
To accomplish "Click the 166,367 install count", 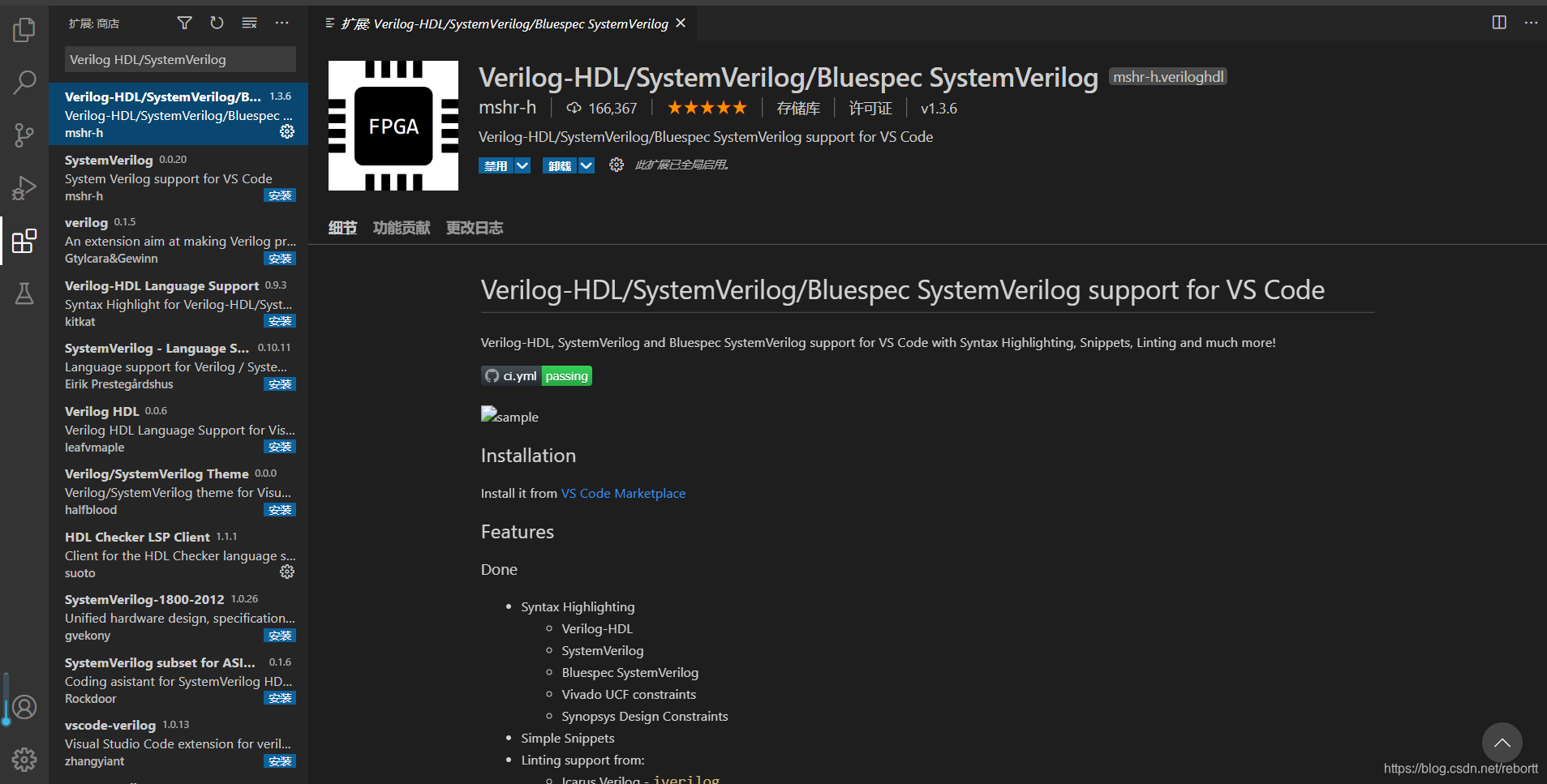I will (602, 108).
